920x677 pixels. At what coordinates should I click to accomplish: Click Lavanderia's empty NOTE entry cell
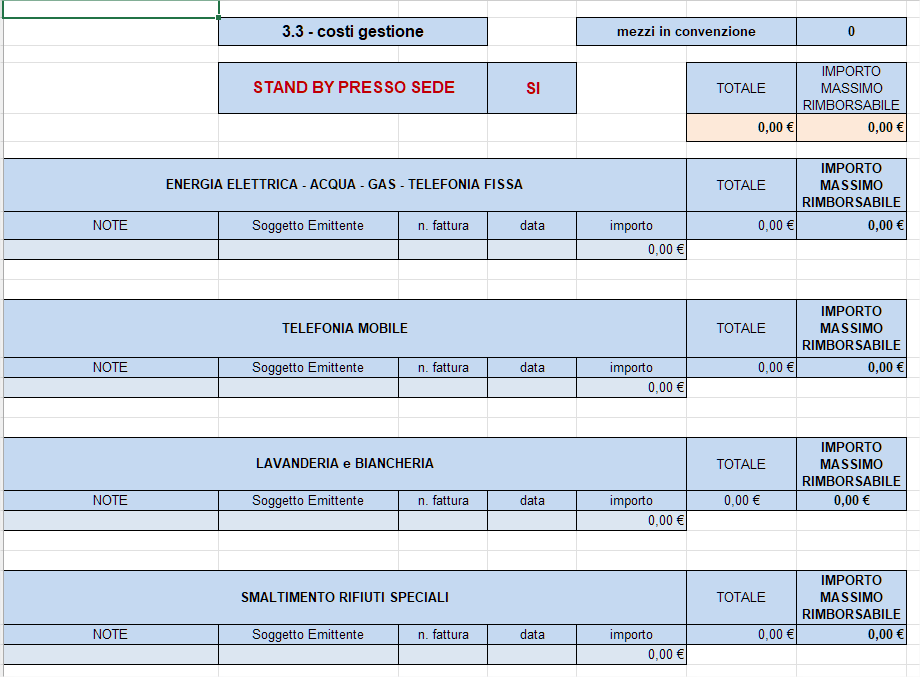pyautogui.click(x=110, y=521)
